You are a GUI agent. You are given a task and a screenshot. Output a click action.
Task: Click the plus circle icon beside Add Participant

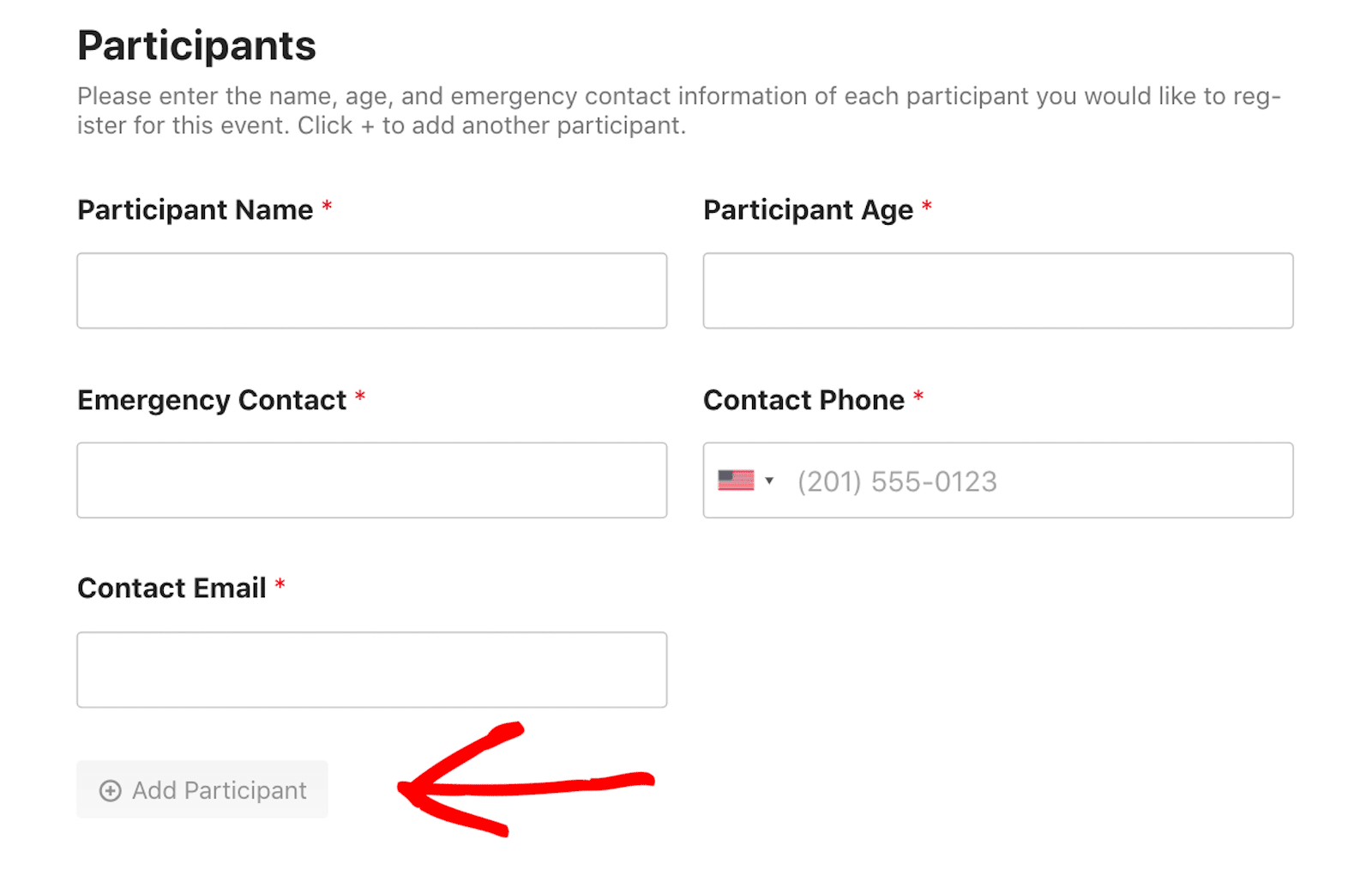click(111, 790)
